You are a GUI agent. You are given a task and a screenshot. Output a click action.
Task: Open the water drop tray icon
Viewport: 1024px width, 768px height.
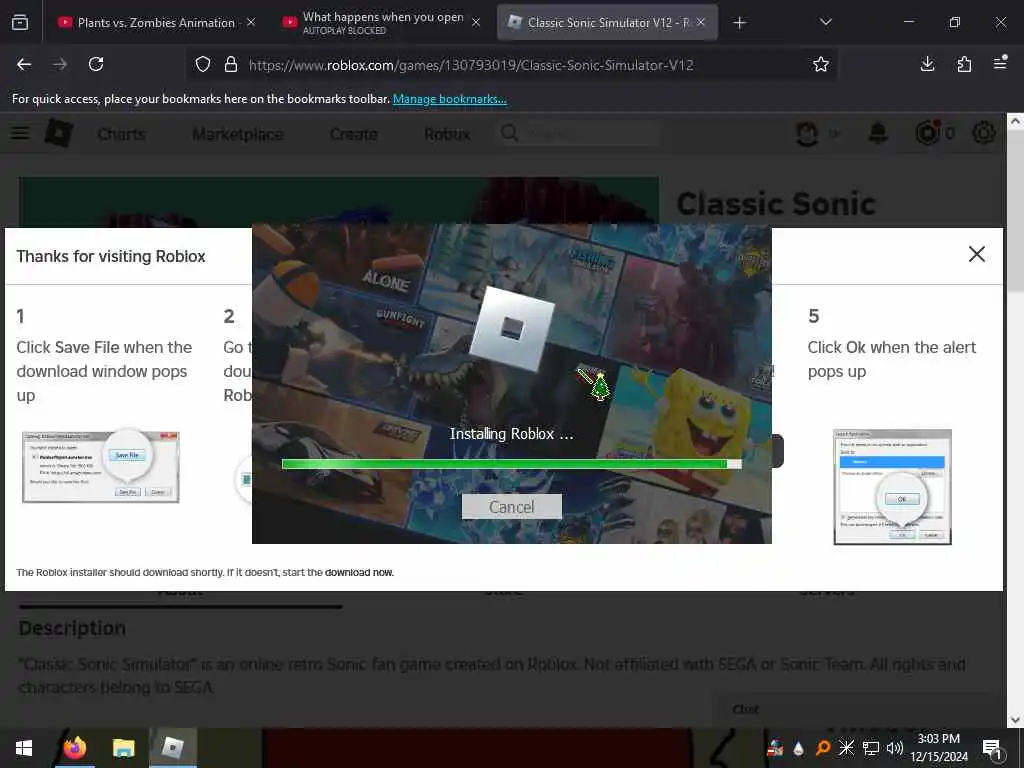[x=799, y=748]
